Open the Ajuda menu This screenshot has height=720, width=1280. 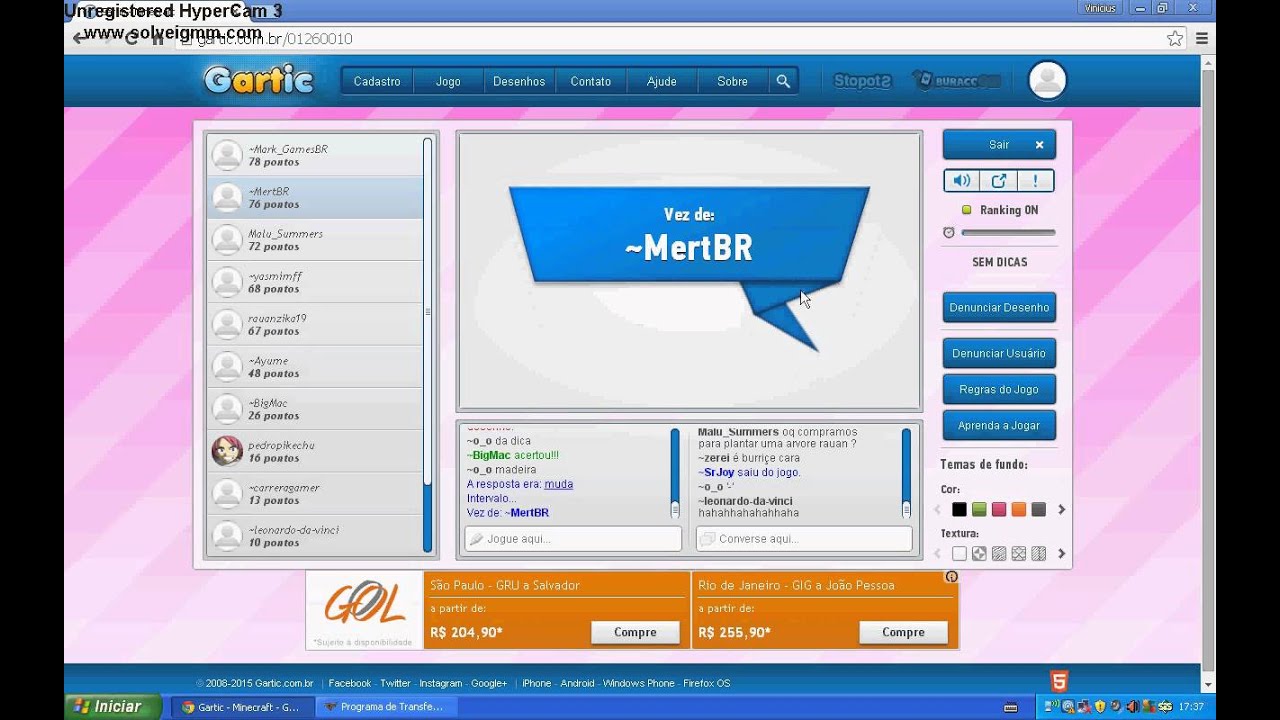661,82
